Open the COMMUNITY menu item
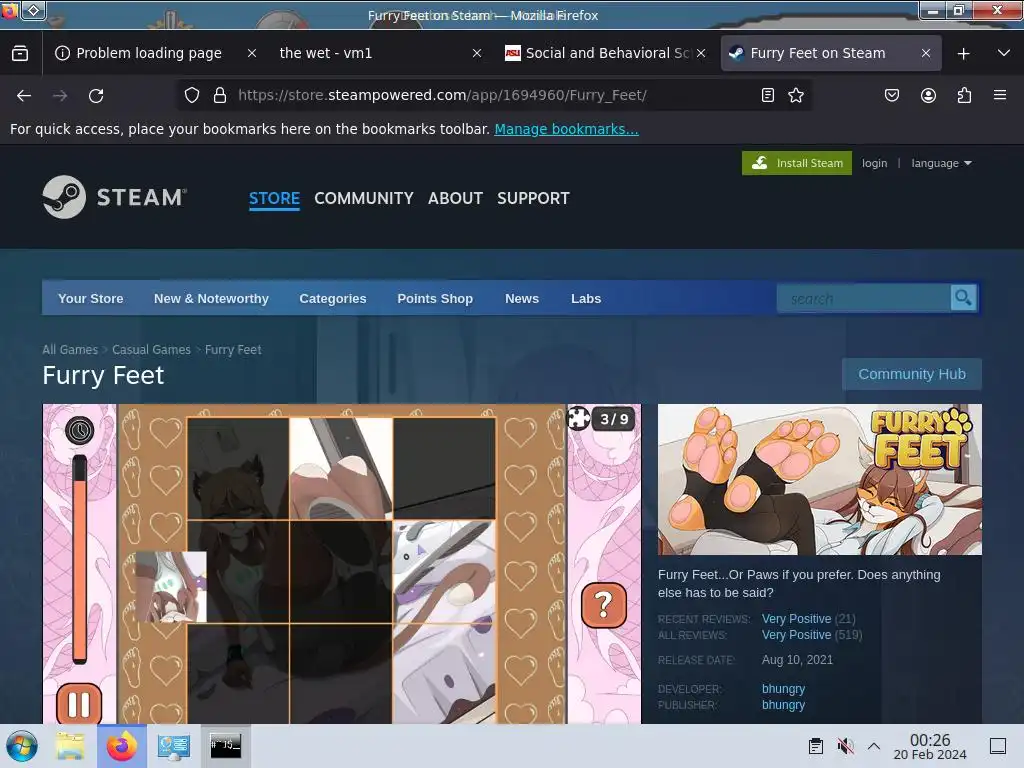 [x=364, y=198]
